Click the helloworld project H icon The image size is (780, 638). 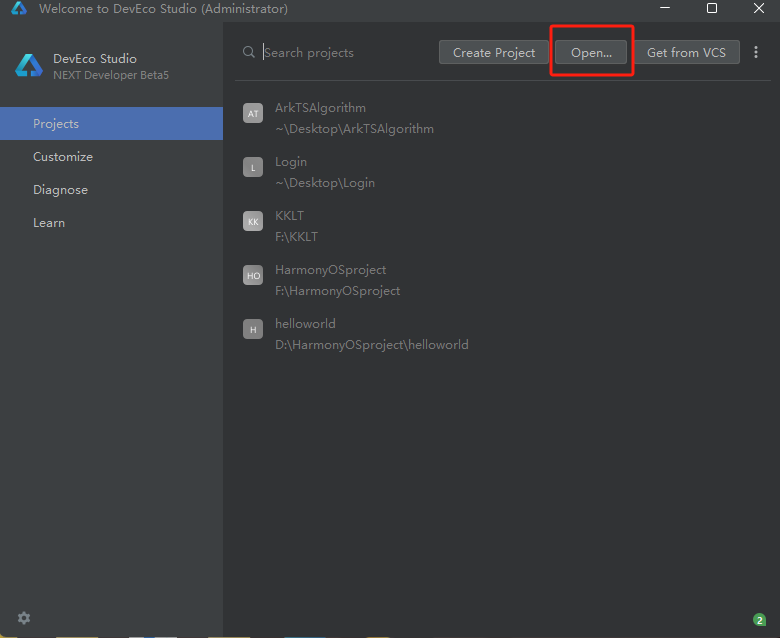coord(253,330)
